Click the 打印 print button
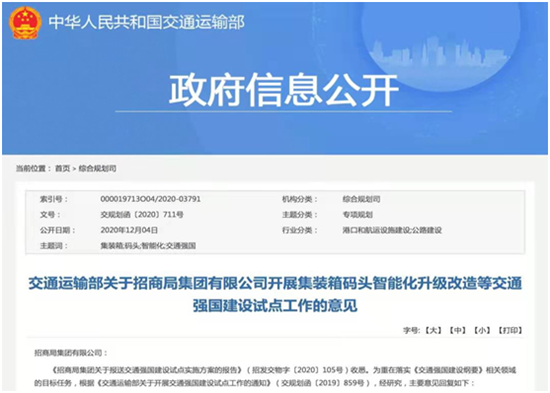Screen dimensions: 550x393 [x=510, y=330]
